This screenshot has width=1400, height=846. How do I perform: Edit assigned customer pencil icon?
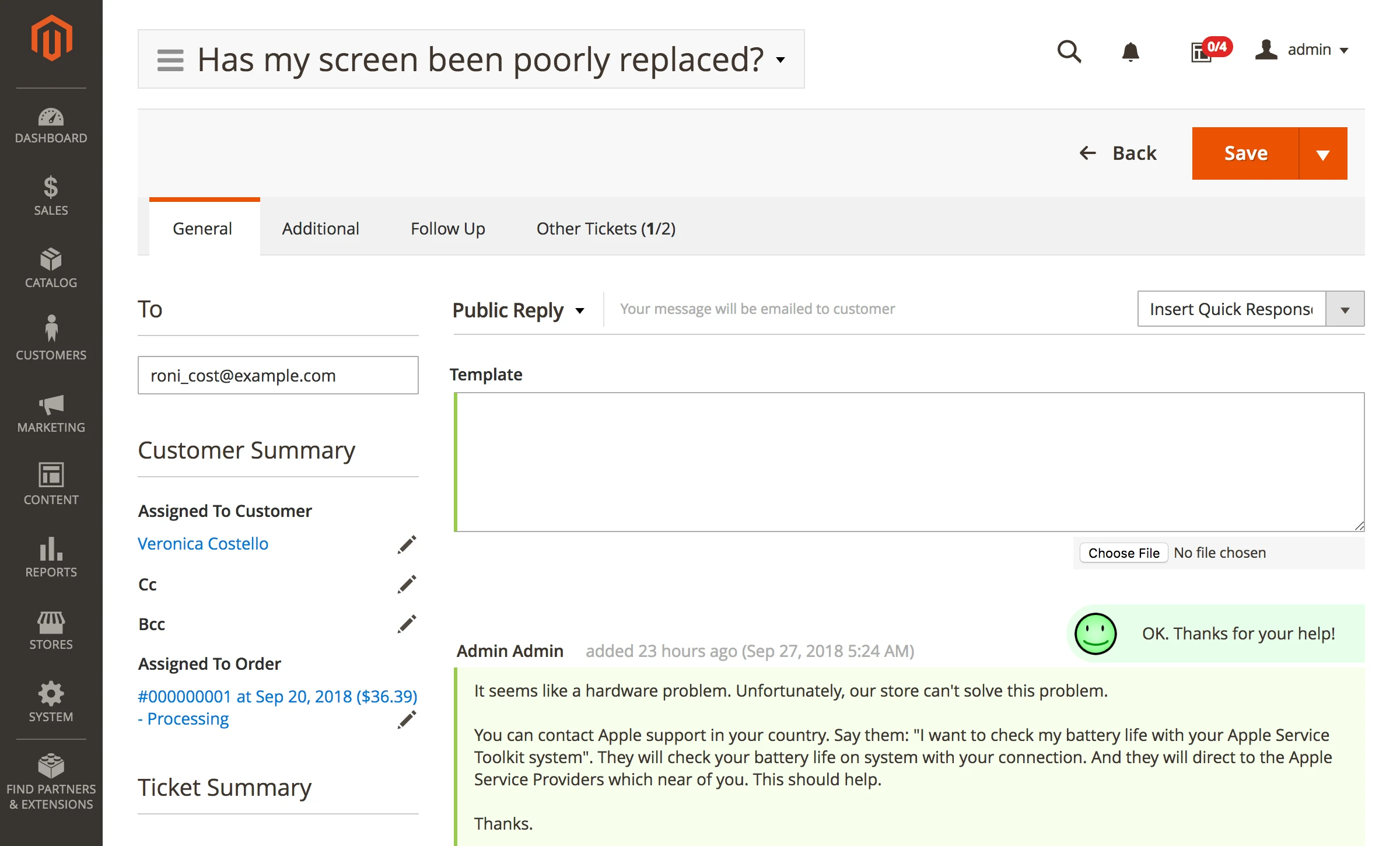[407, 544]
